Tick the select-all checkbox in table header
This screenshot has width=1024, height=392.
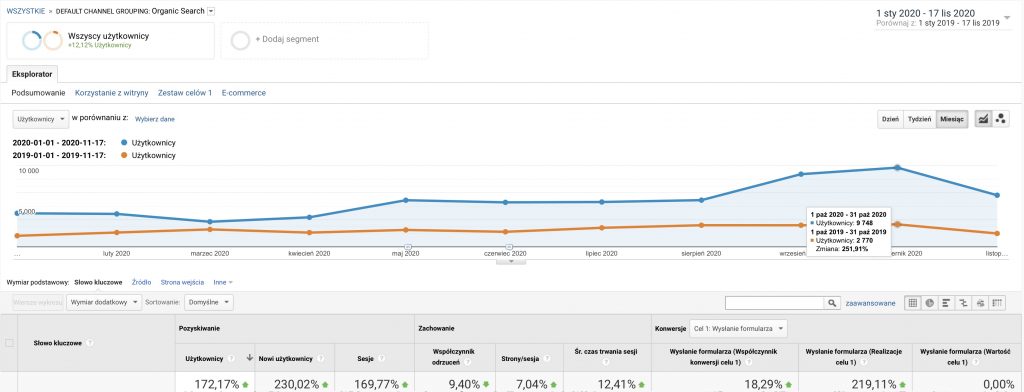pyautogui.click(x=9, y=343)
